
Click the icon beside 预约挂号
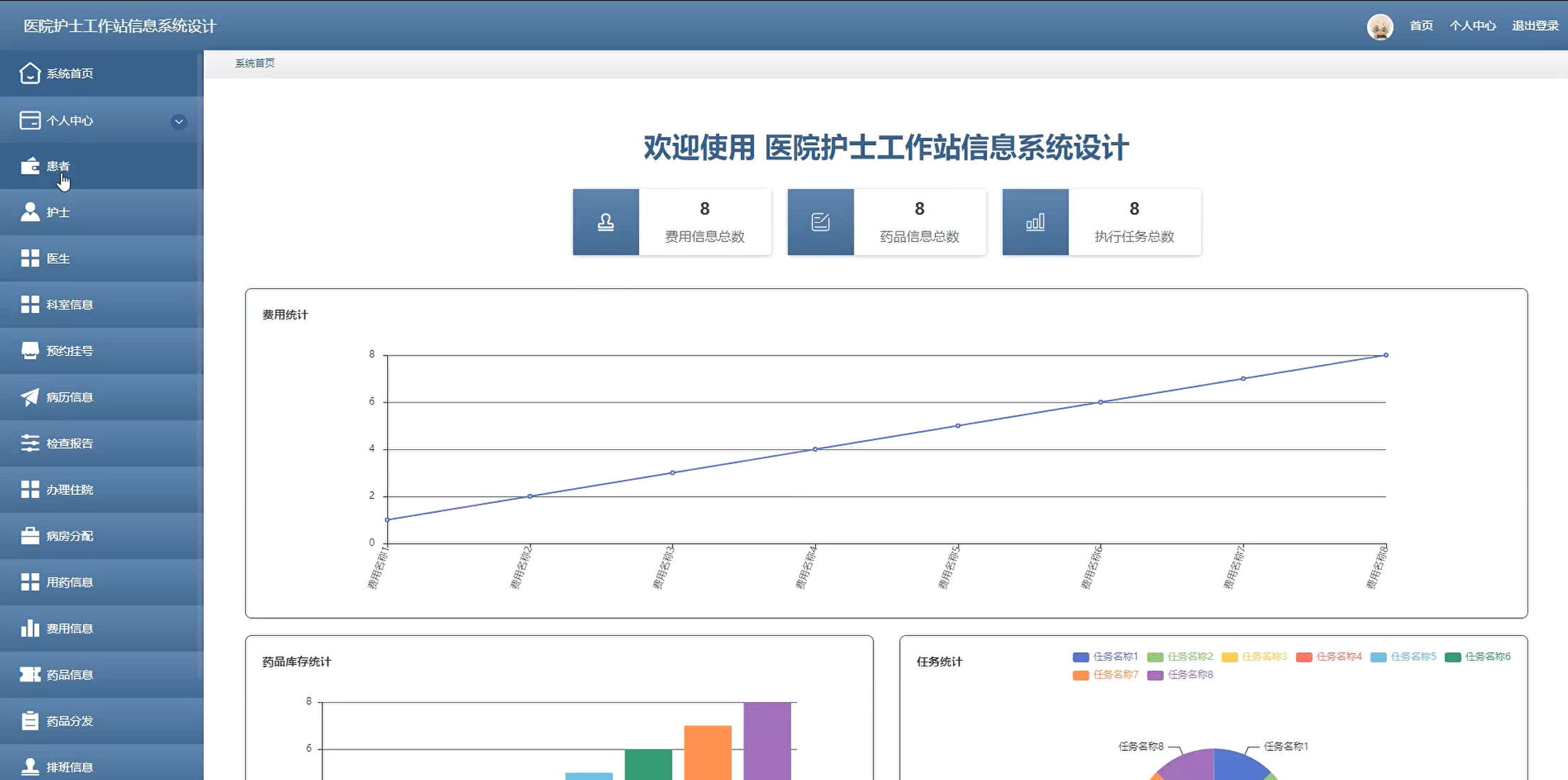30,351
